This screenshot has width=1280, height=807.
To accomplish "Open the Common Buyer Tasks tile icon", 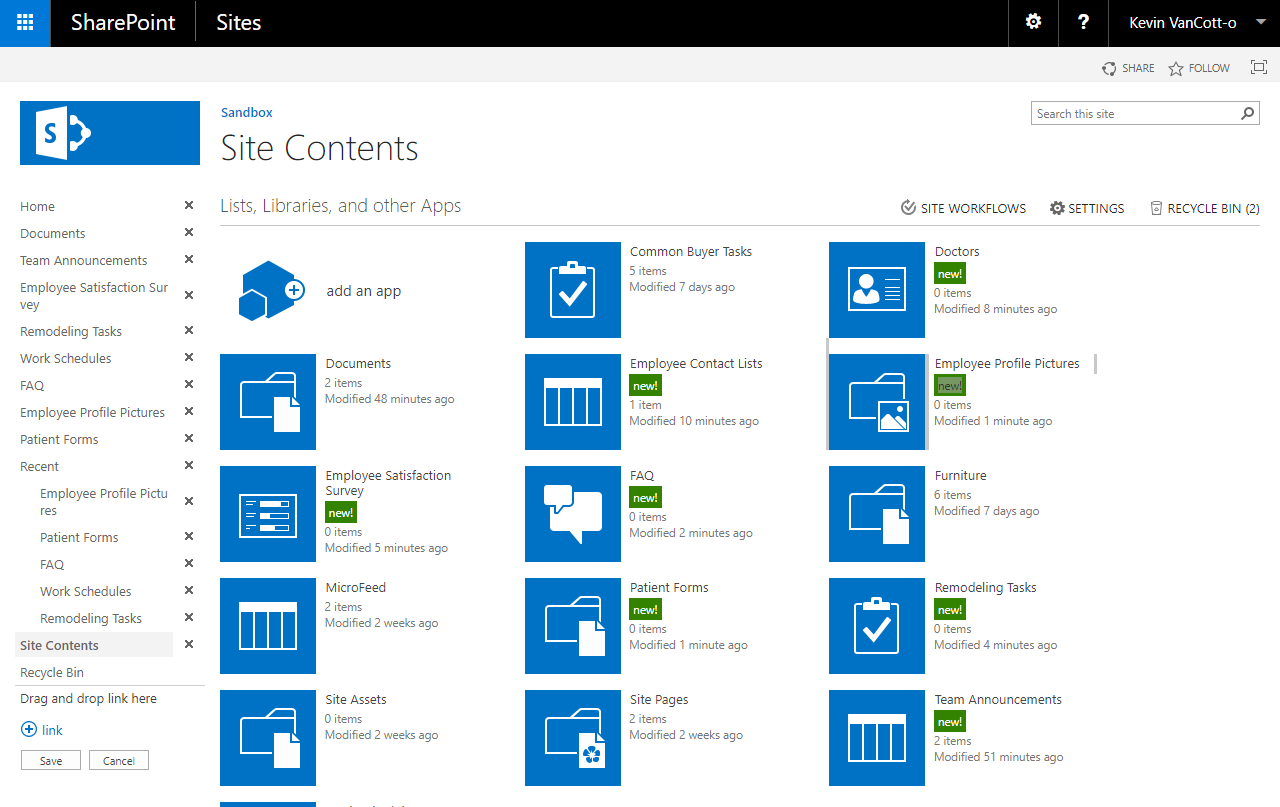I will [x=573, y=290].
